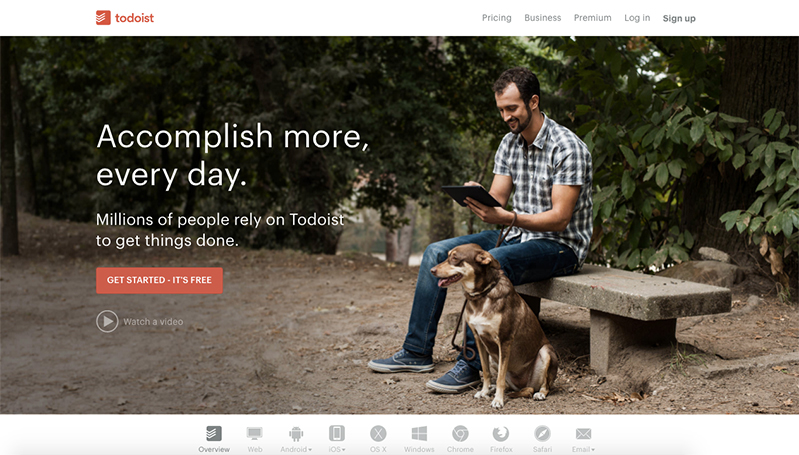Choose the Firefox browser icon
799x455 pixels.
pyautogui.click(x=501, y=434)
